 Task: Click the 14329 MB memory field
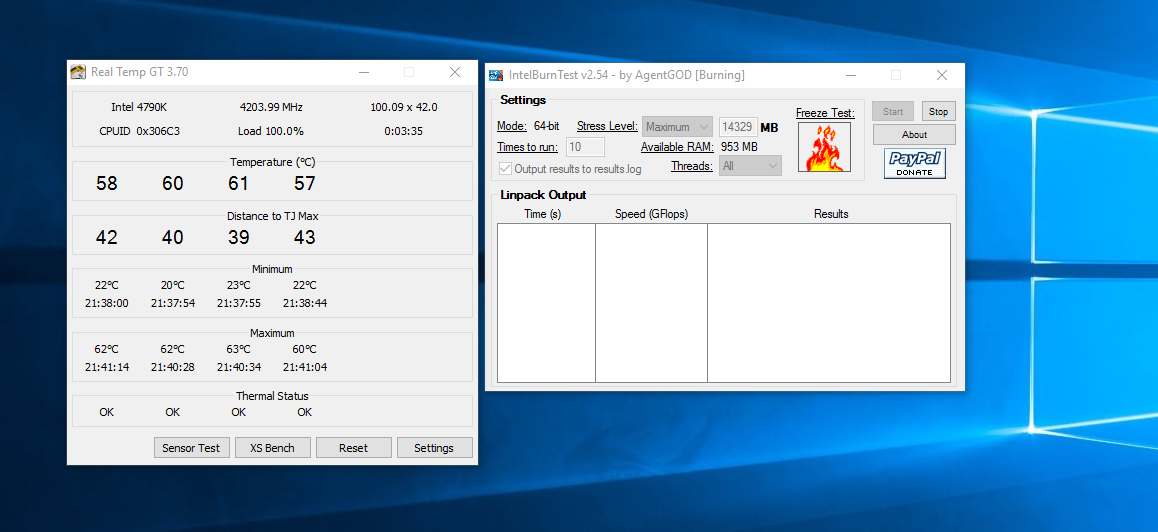(738, 127)
